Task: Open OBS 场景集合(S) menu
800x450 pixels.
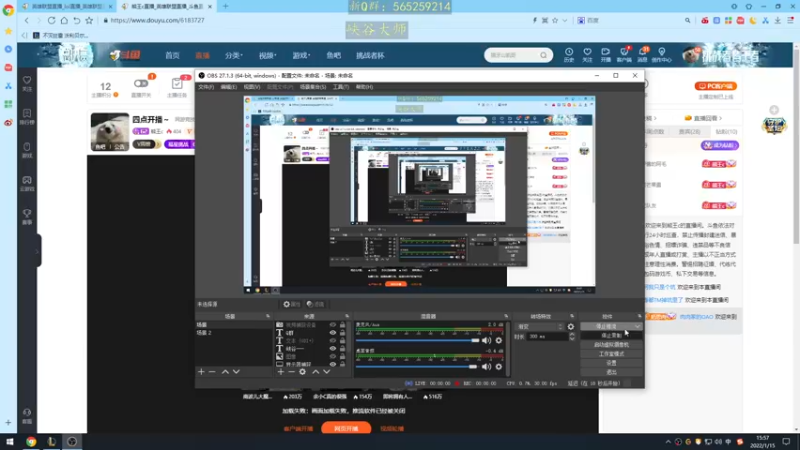Action: pyautogui.click(x=313, y=87)
